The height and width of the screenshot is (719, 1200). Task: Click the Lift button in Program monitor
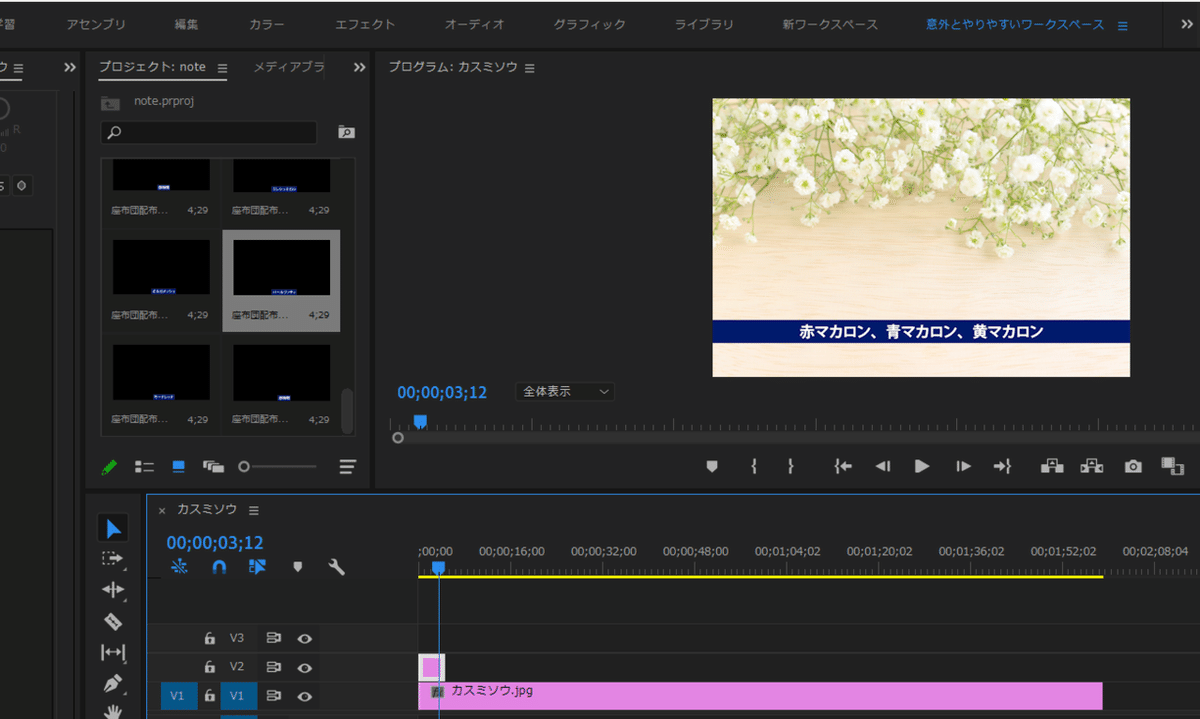click(x=1052, y=465)
